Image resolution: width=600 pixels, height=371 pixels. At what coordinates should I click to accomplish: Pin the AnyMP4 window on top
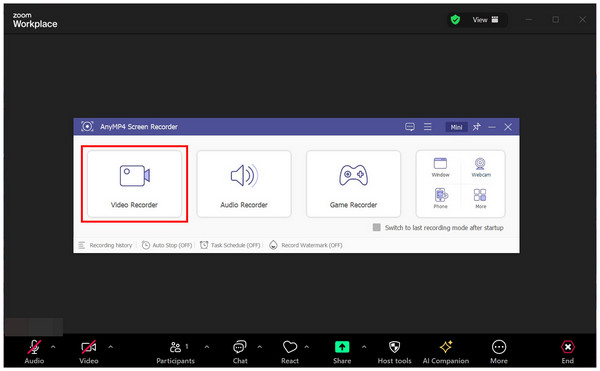point(476,127)
